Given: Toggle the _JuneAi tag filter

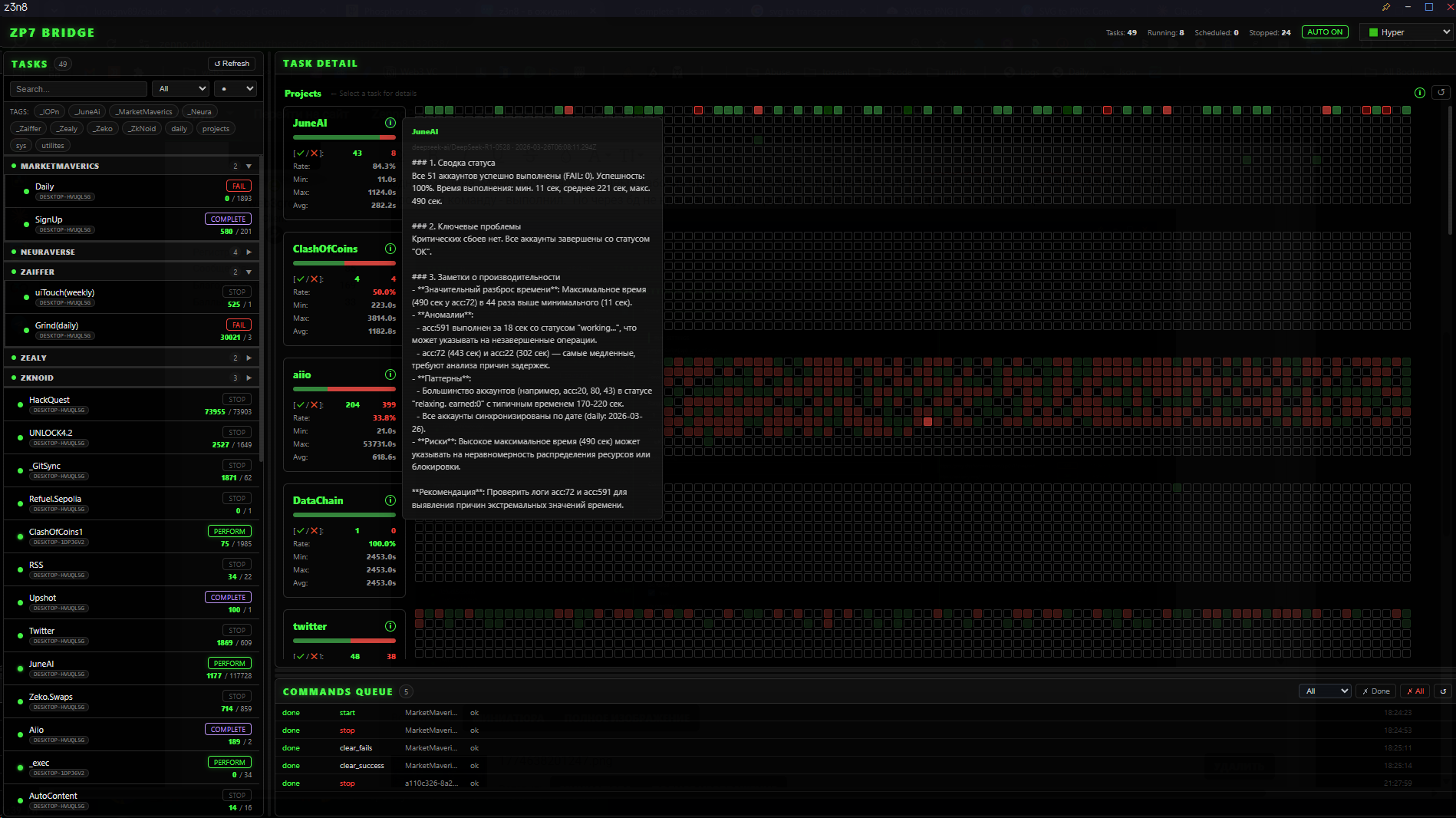Looking at the screenshot, I should pos(87,111).
